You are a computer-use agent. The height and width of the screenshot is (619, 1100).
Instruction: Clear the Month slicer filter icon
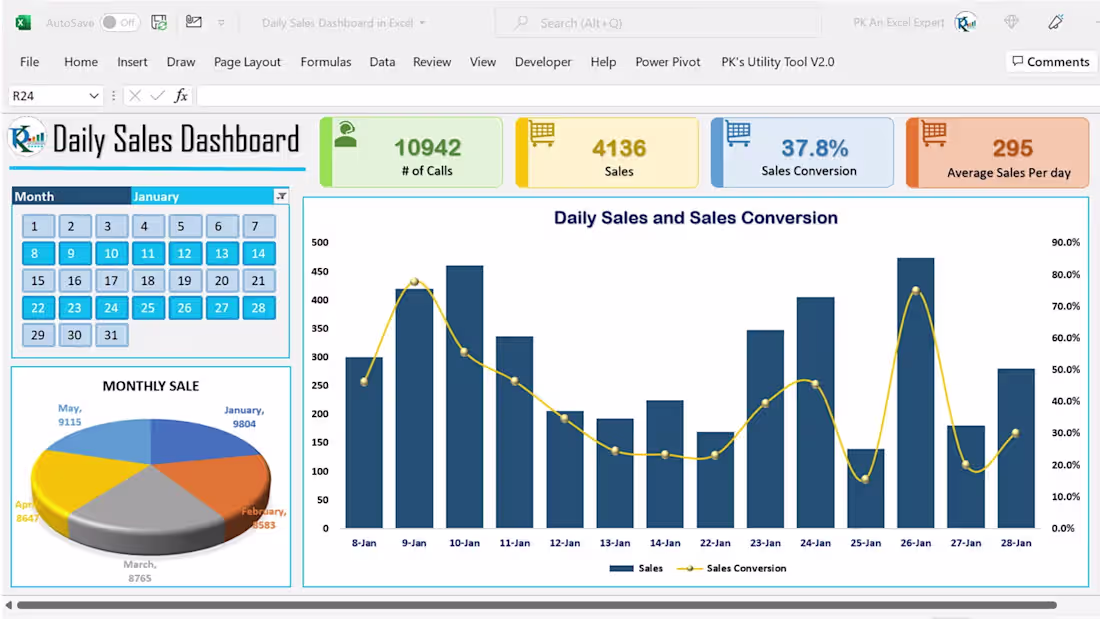[x=281, y=196]
